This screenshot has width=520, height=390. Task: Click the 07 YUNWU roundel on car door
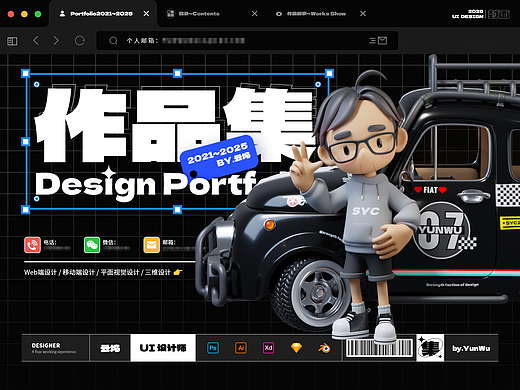tap(442, 230)
